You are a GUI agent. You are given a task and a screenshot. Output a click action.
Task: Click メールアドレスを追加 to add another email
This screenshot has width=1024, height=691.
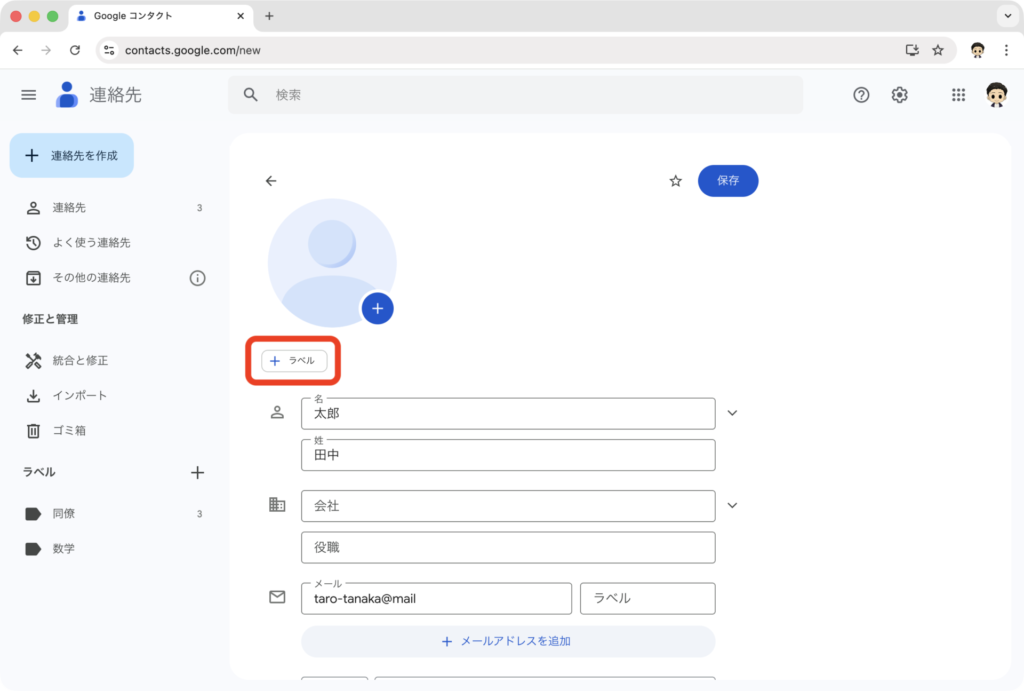pyautogui.click(x=508, y=641)
